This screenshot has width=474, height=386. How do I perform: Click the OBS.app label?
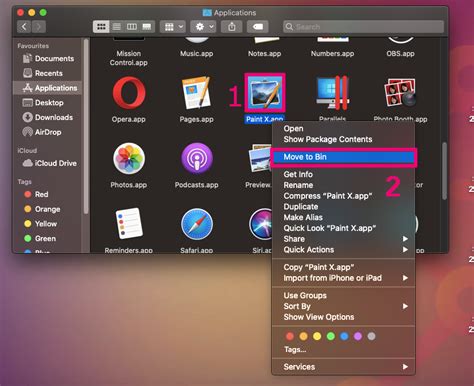coord(400,53)
